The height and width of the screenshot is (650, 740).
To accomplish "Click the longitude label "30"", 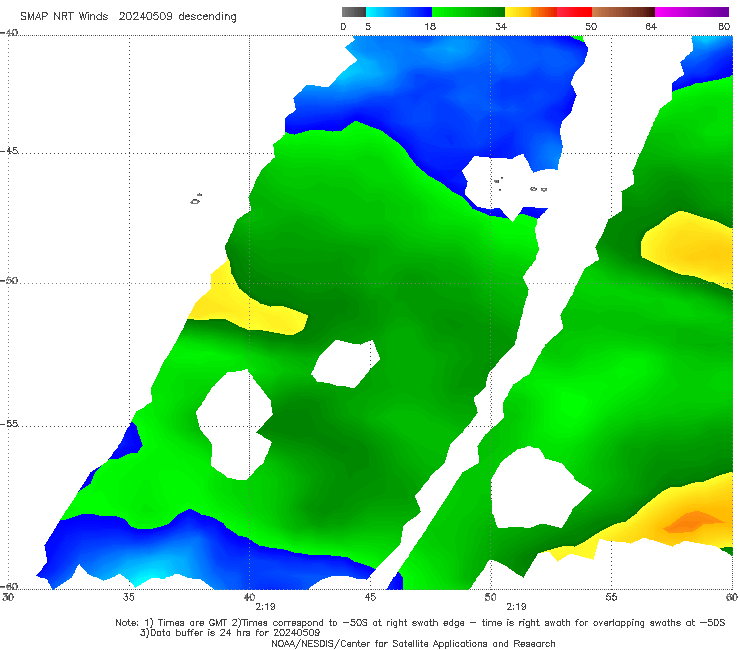I will (8, 597).
